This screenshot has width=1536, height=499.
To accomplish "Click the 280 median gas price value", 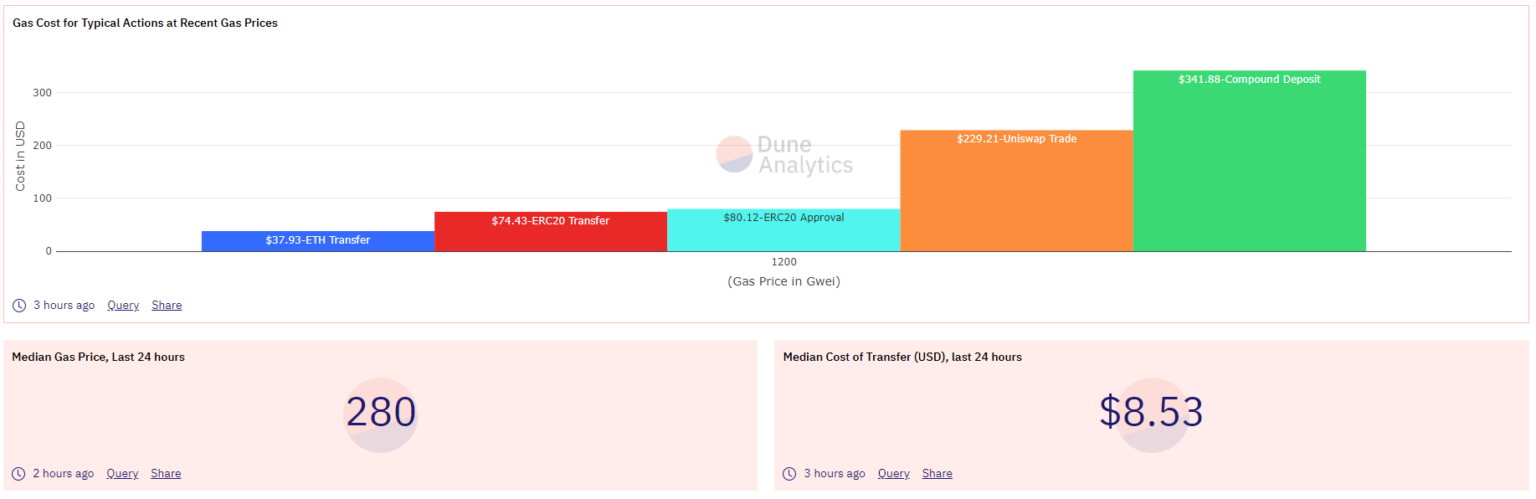I will tap(381, 412).
